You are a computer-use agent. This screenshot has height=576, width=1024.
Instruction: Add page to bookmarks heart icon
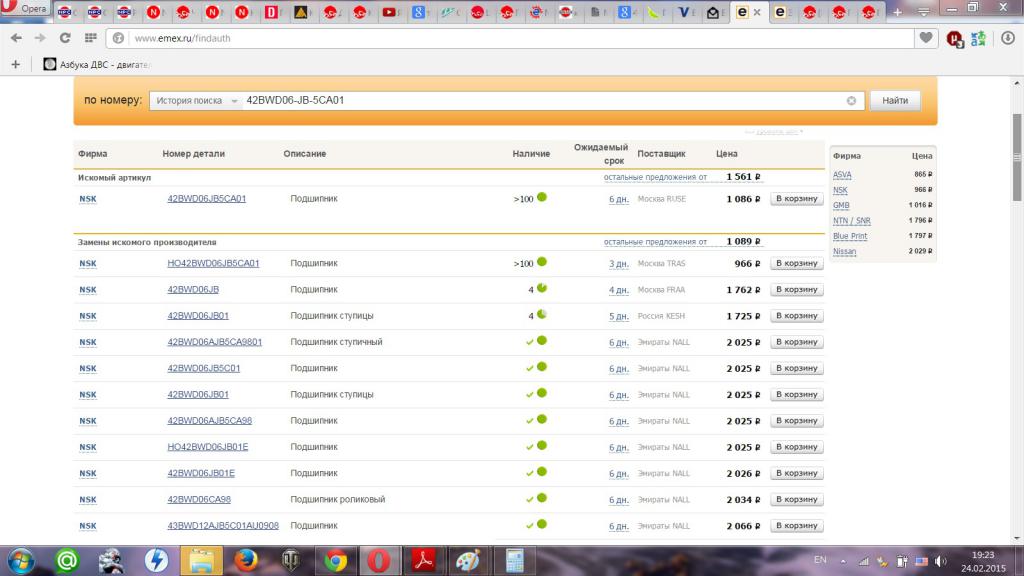925,38
